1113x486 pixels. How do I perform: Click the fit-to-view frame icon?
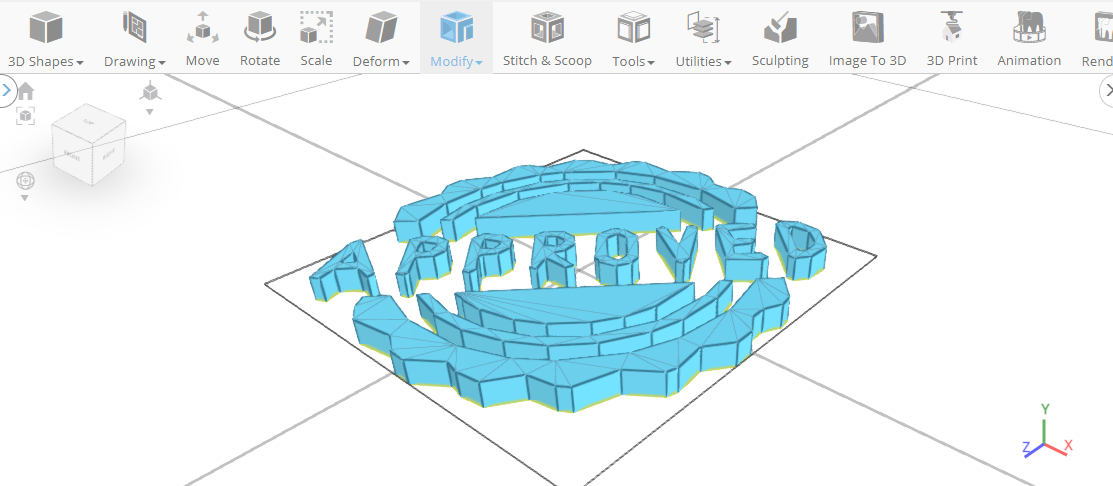tap(26, 116)
